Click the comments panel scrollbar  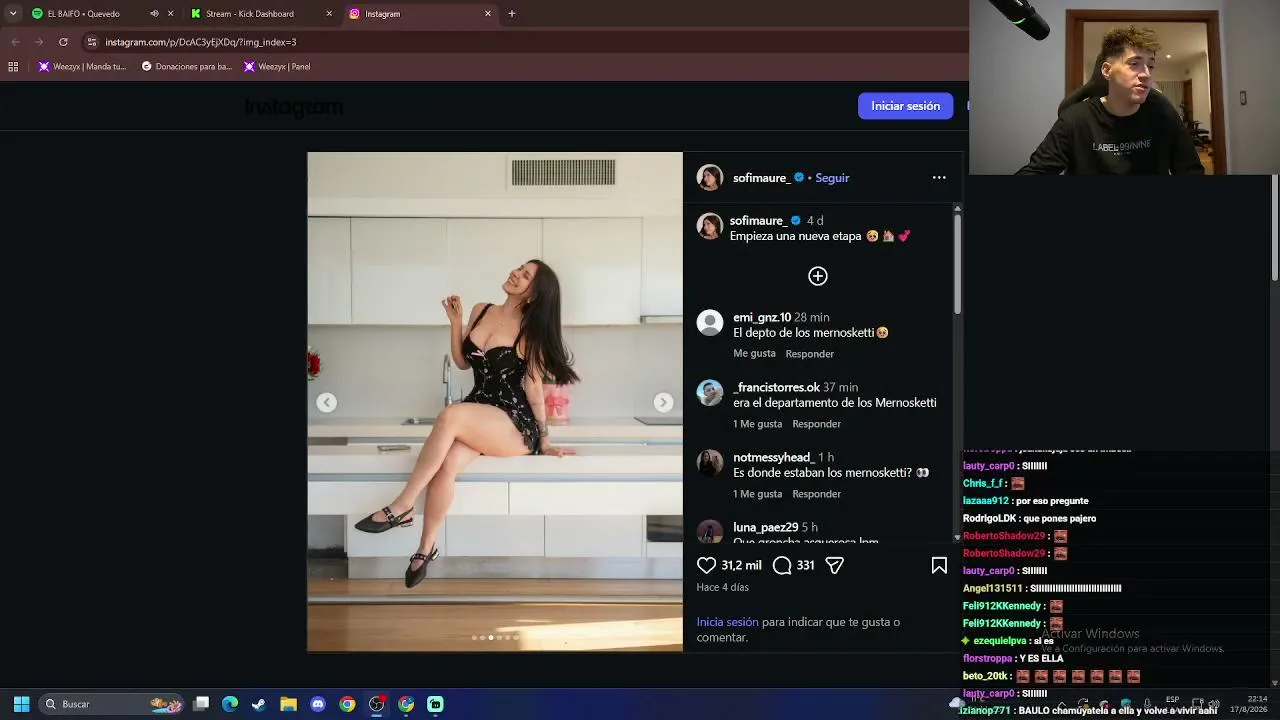click(957, 262)
